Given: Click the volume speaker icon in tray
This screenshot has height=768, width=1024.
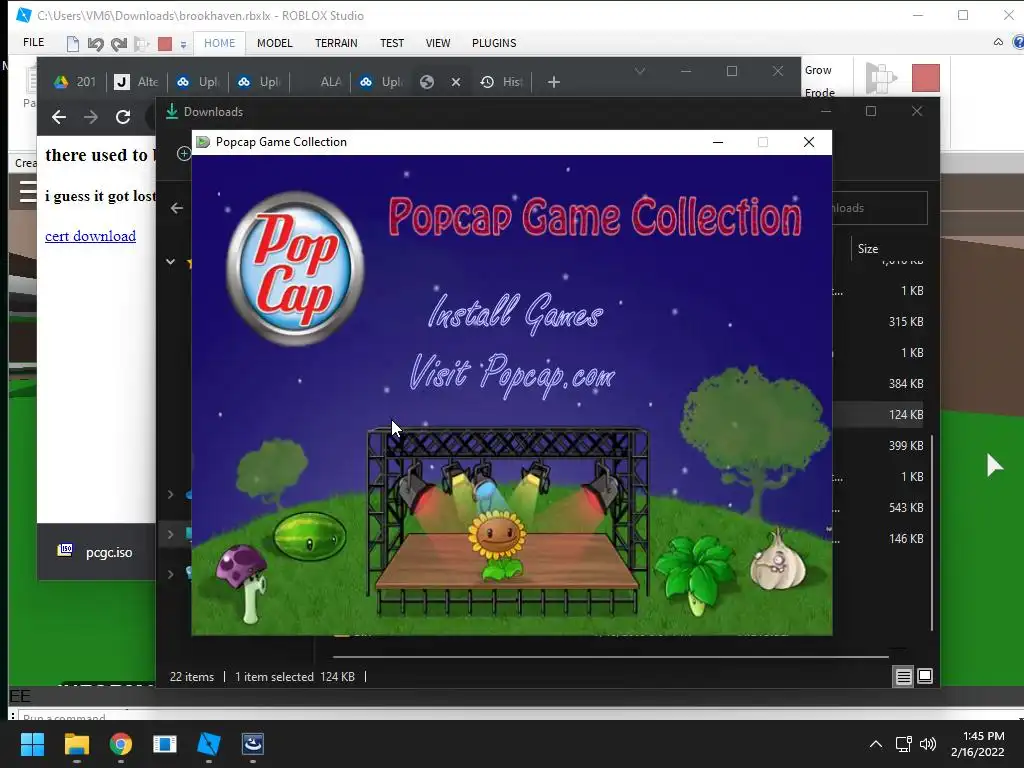Looking at the screenshot, I should click(x=927, y=744).
